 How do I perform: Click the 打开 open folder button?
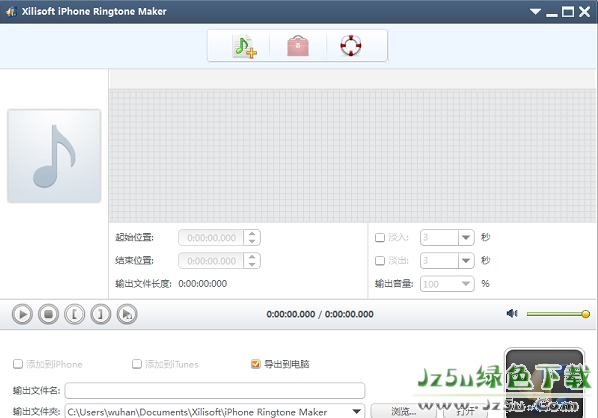tap(465, 412)
